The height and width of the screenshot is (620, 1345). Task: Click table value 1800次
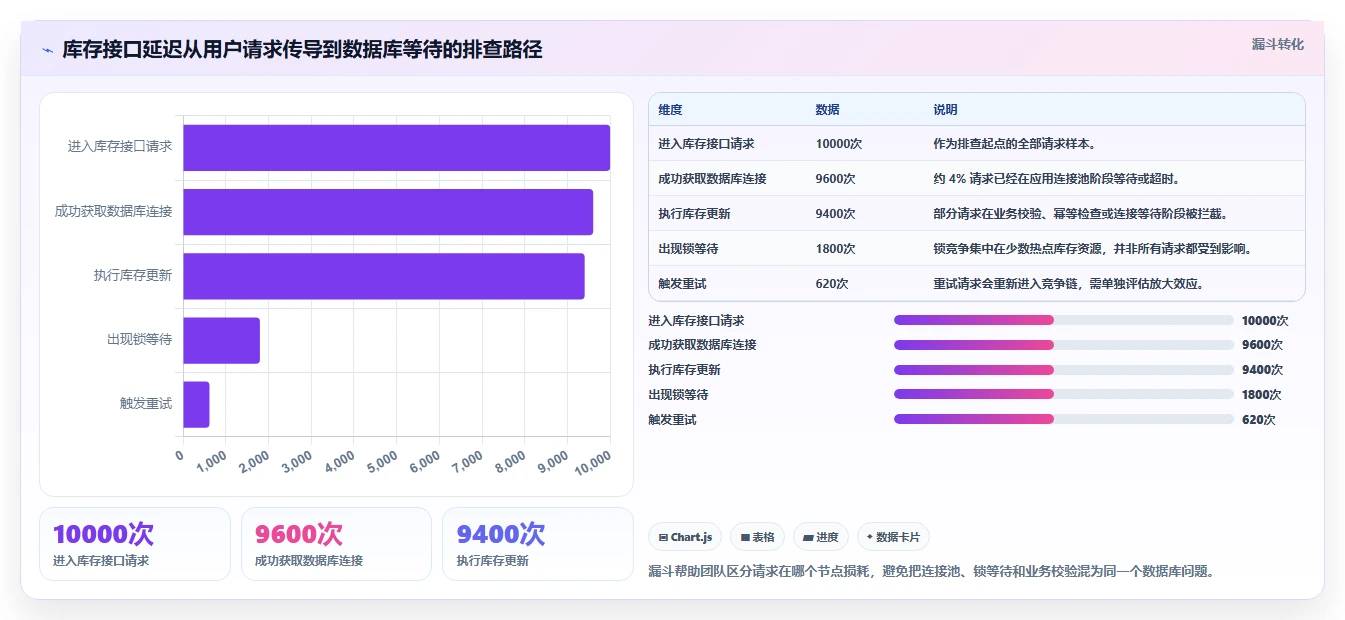click(836, 248)
